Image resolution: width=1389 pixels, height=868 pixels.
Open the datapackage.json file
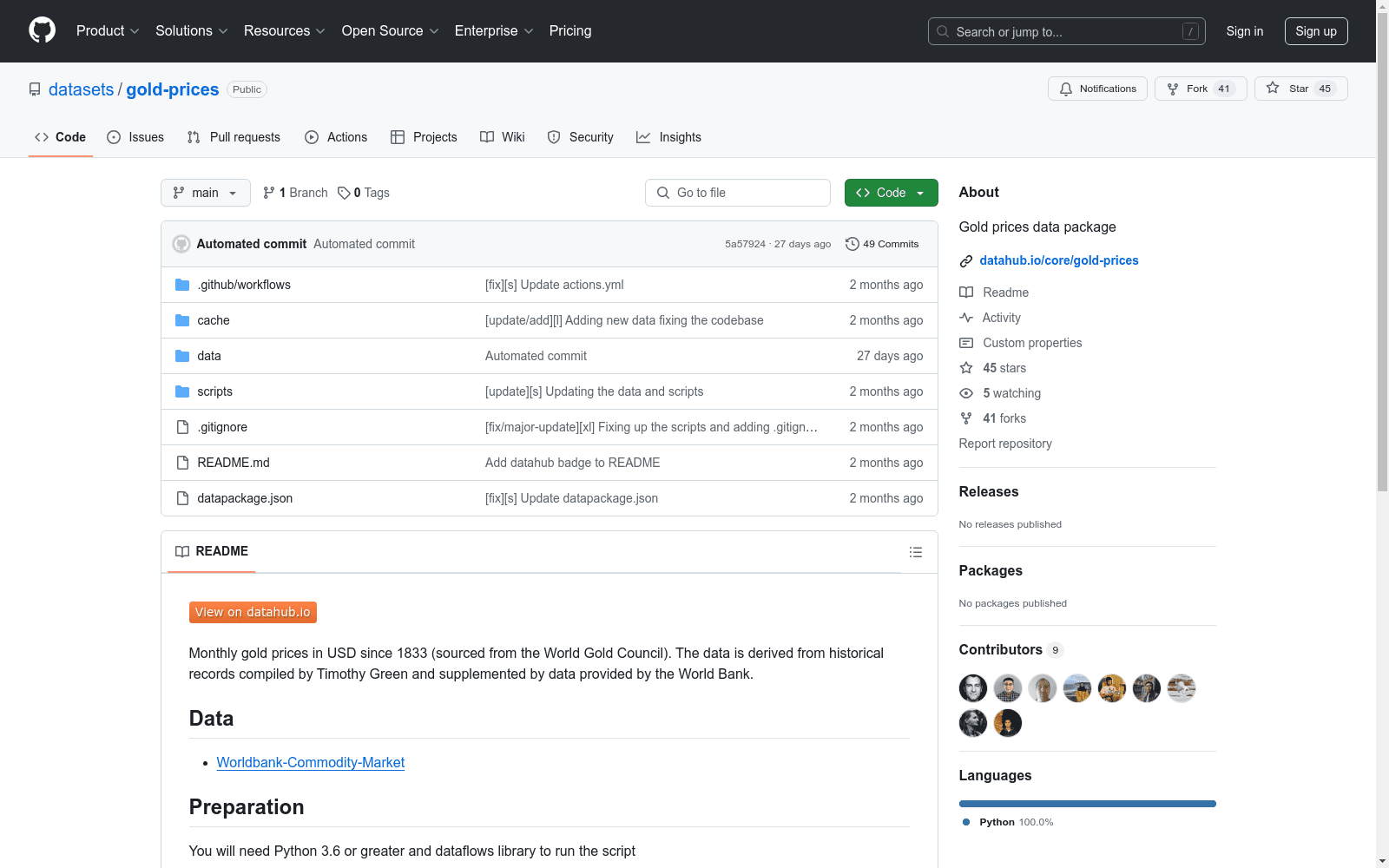click(x=245, y=498)
